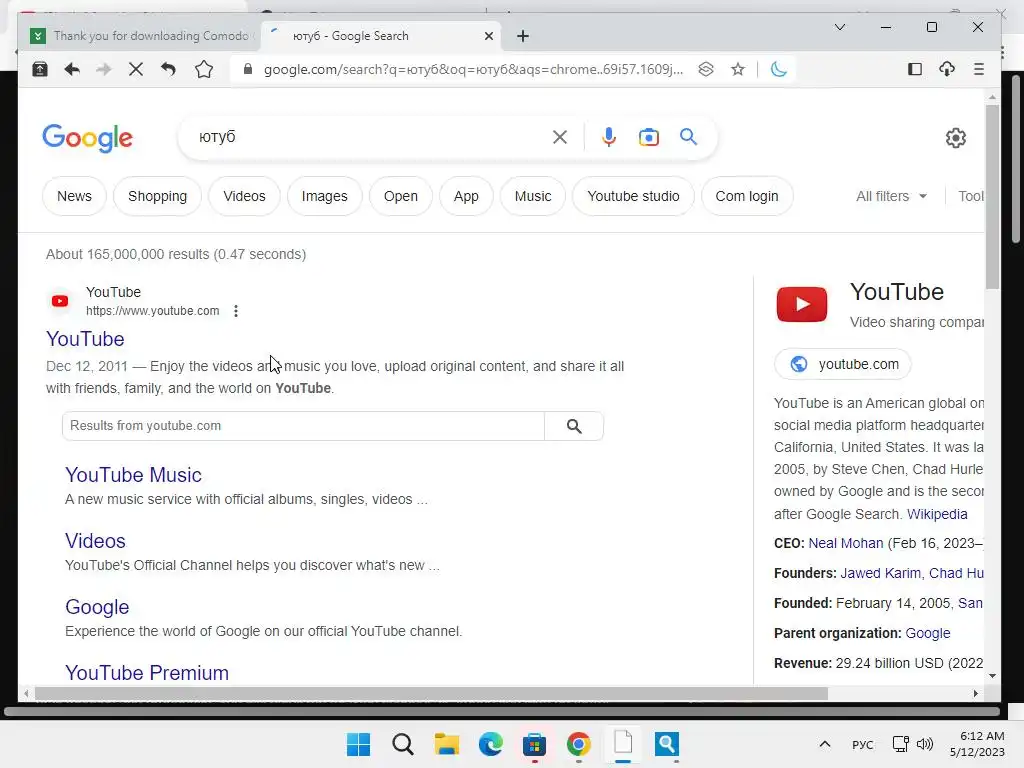1024x768 pixels.
Task: Click the padlock site info icon
Action: click(x=248, y=69)
